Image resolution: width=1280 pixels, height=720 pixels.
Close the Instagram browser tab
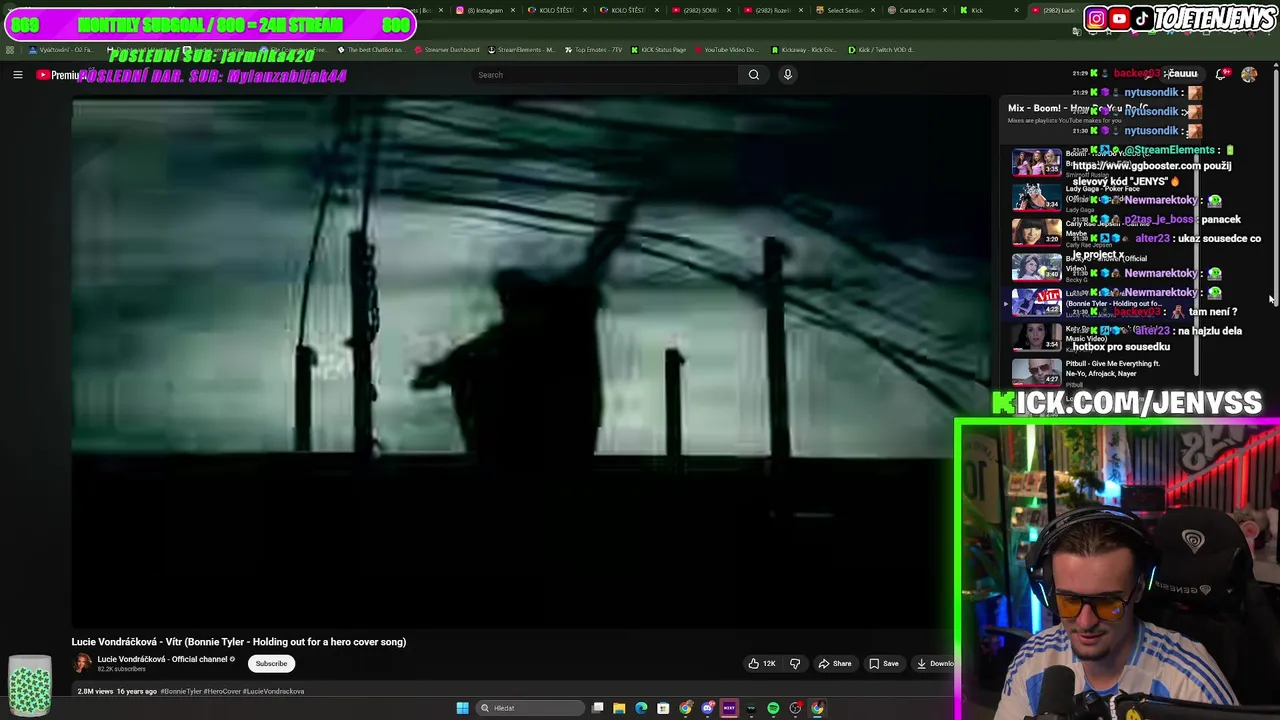513,10
